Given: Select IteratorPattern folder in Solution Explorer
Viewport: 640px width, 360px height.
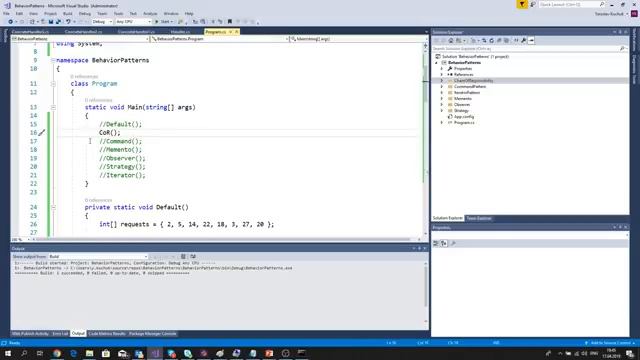Looking at the screenshot, I should pos(467,93).
